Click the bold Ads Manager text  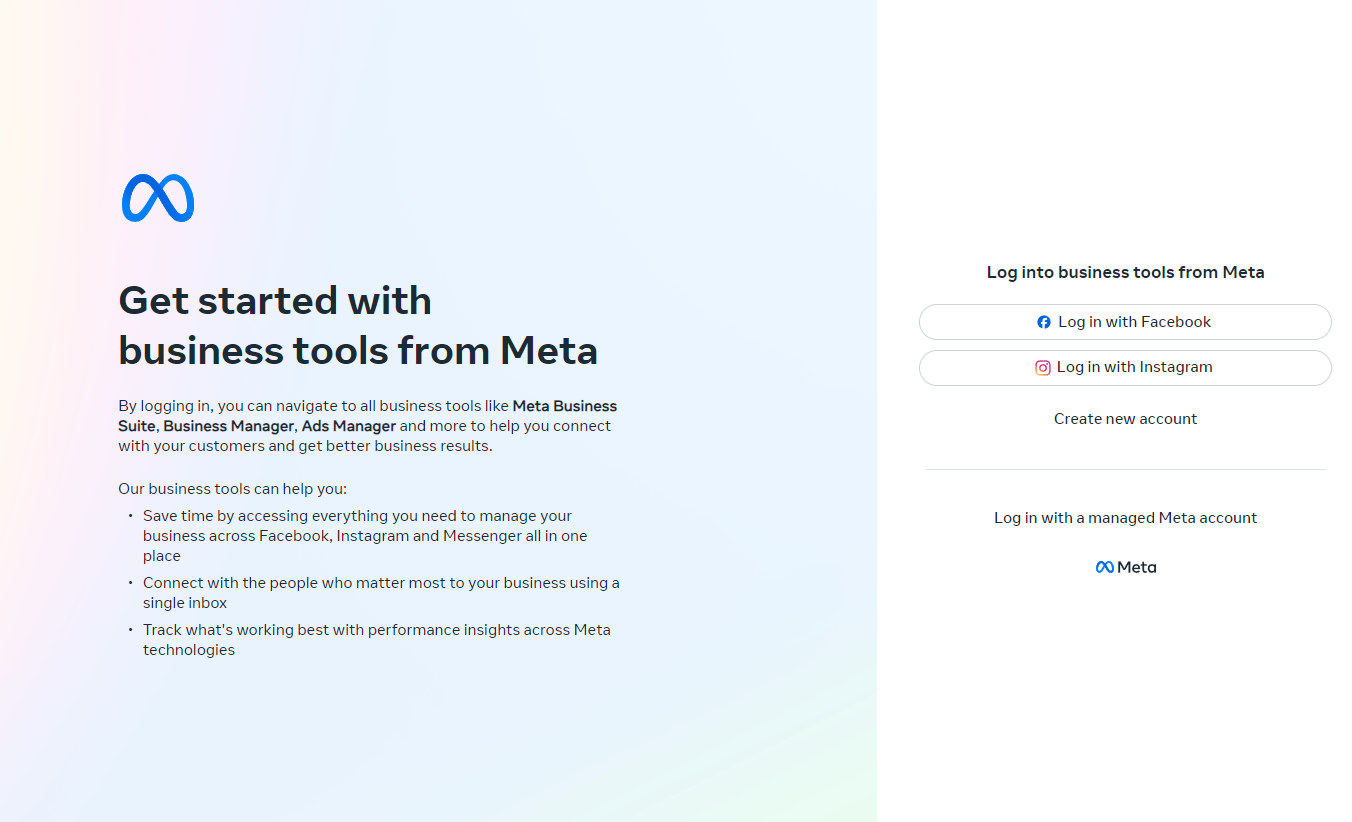tap(349, 425)
